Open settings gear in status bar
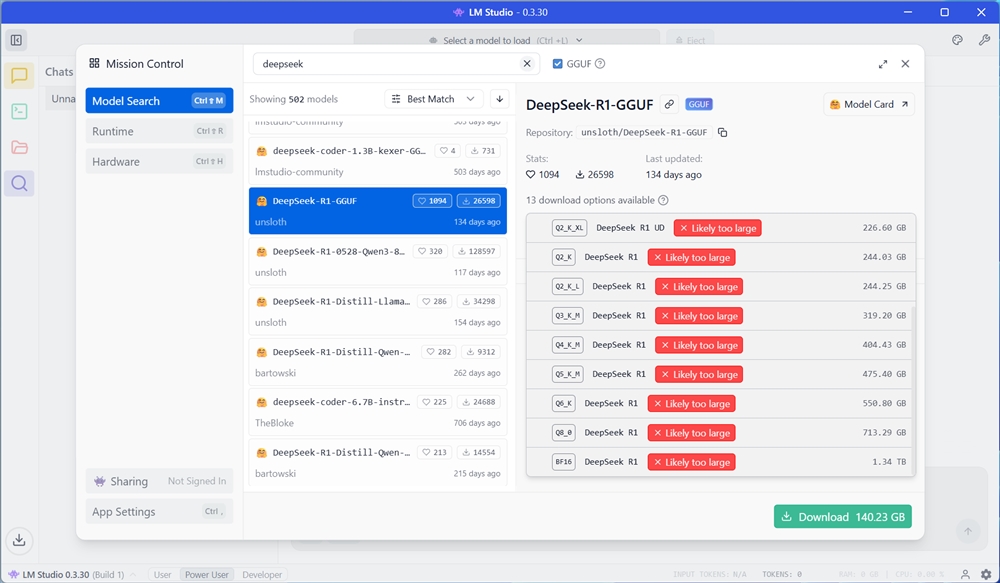Image resolution: width=1000 pixels, height=583 pixels. (x=986, y=574)
